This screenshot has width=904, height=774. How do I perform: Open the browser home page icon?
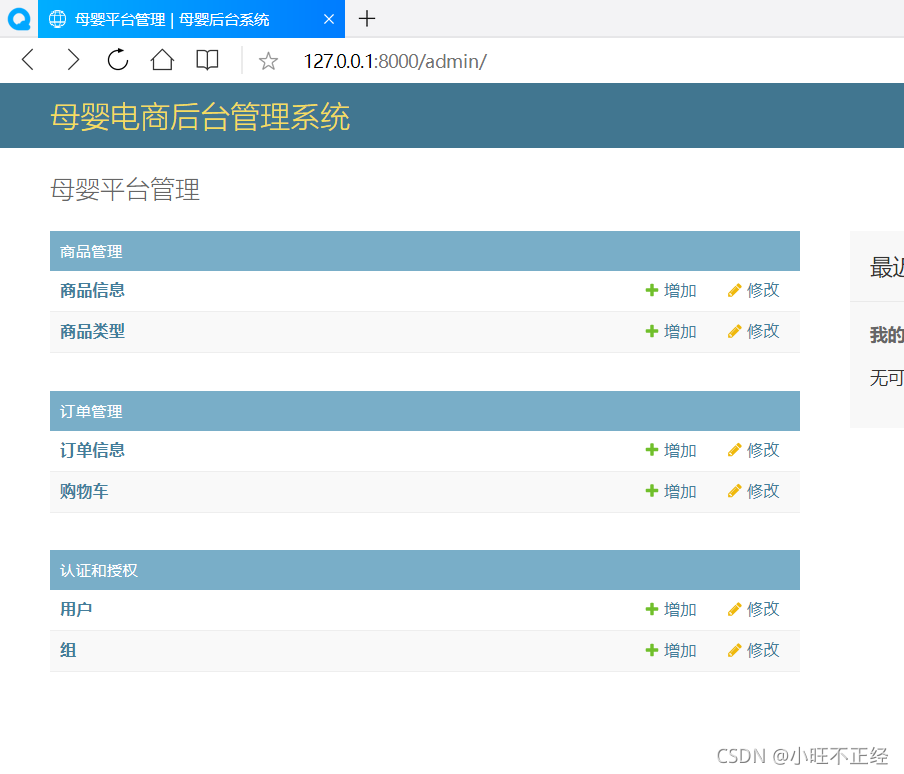[x=162, y=59]
